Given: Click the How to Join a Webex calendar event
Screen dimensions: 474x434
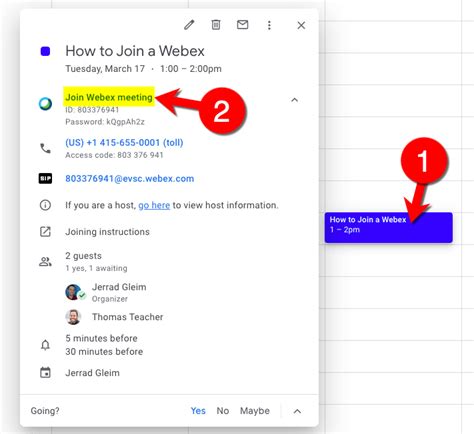Looking at the screenshot, I should tap(388, 227).
